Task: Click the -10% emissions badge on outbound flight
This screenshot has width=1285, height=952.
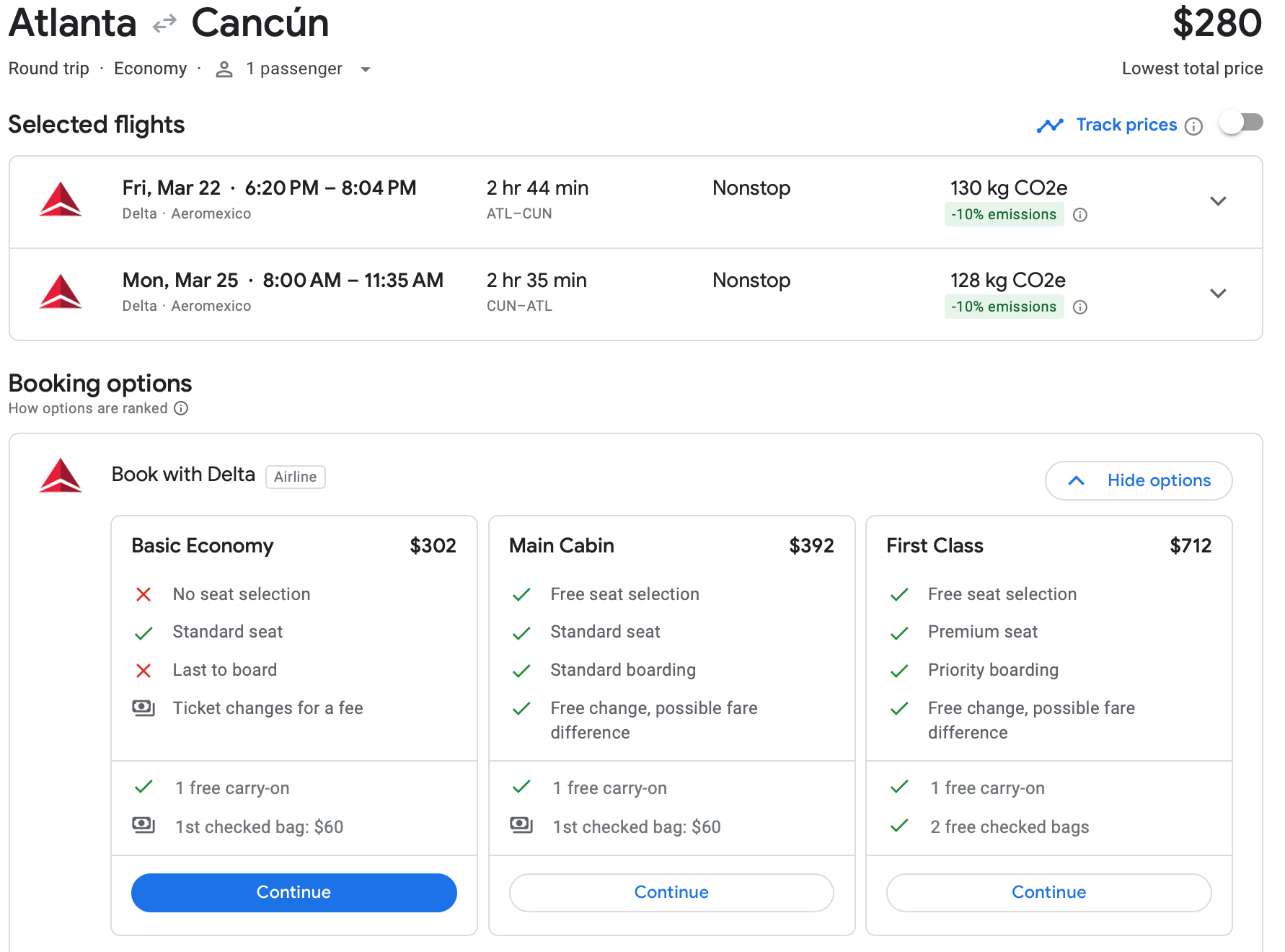Action: [x=1003, y=215]
